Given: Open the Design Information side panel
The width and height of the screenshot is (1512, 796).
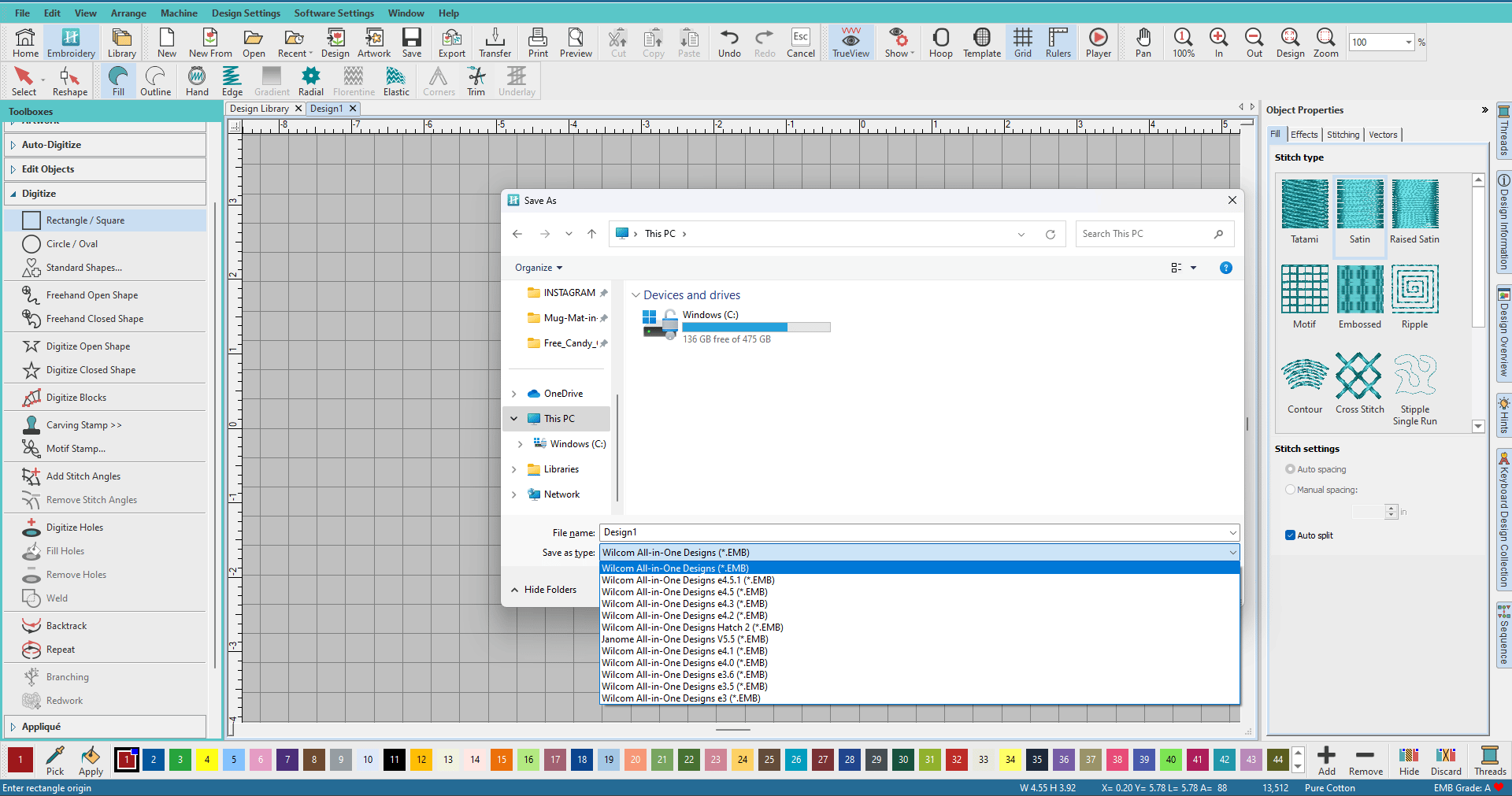Looking at the screenshot, I should pos(1503,224).
